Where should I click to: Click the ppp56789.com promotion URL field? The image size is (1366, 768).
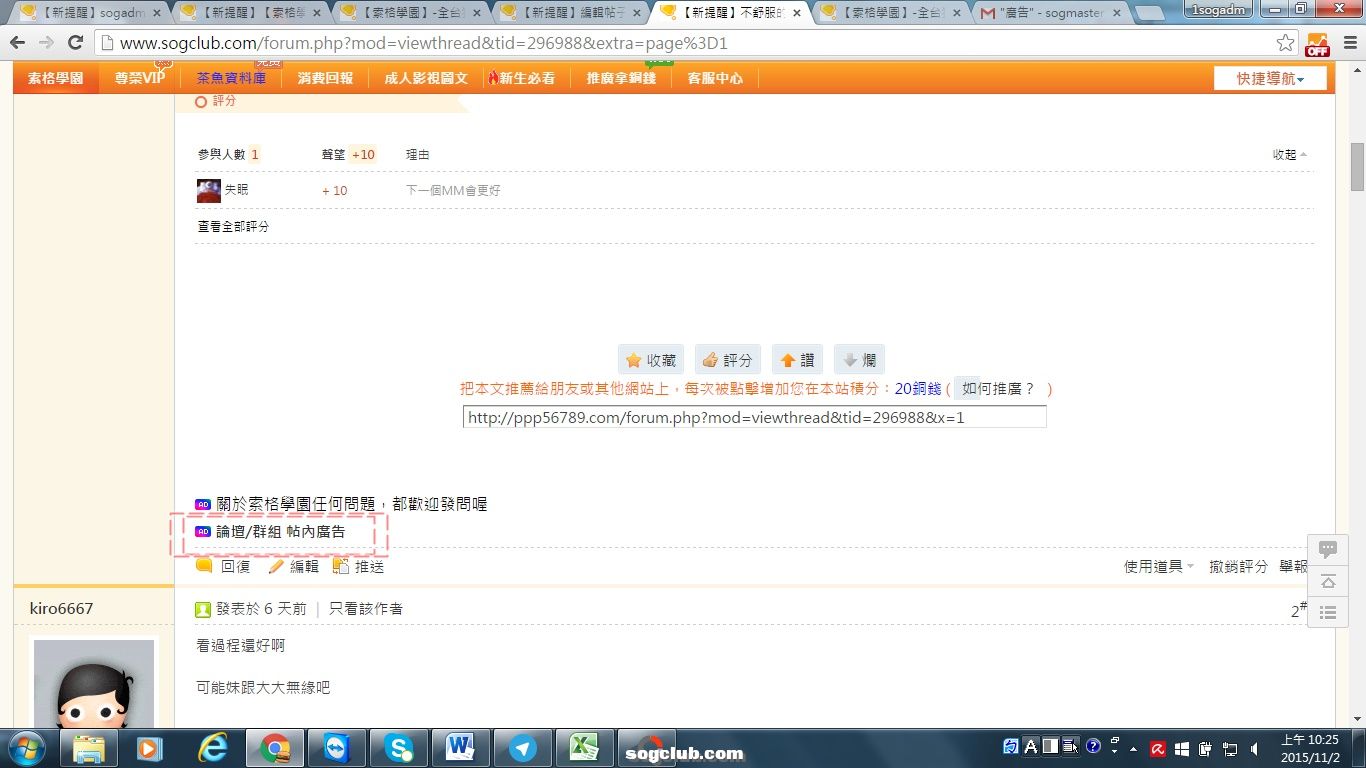(x=755, y=418)
